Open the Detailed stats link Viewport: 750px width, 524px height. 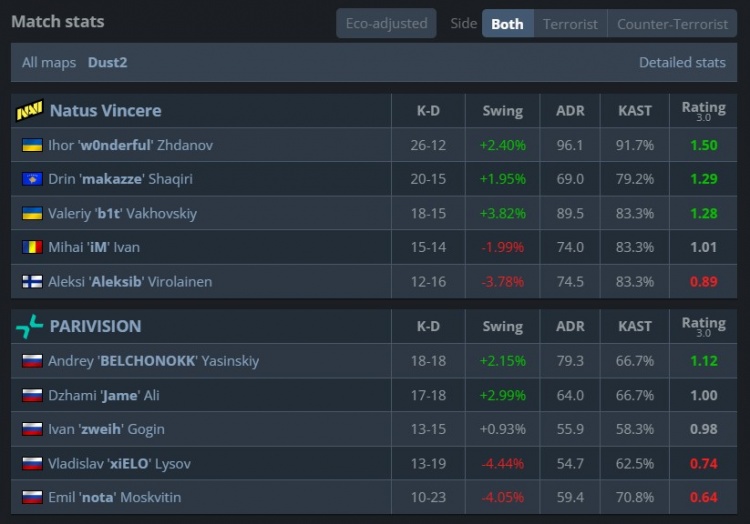(682, 62)
